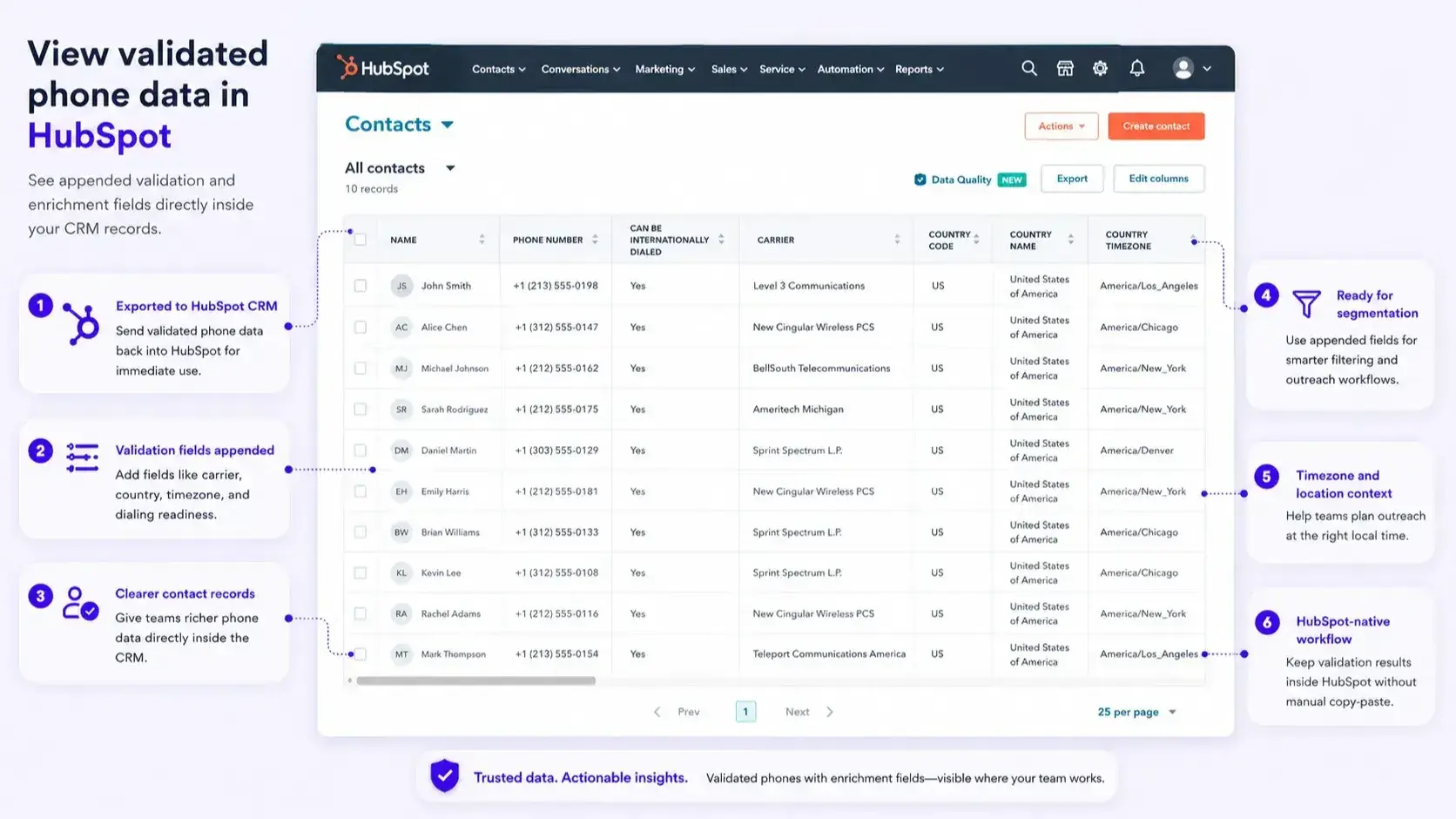Open the search magnifier icon

pyautogui.click(x=1029, y=68)
